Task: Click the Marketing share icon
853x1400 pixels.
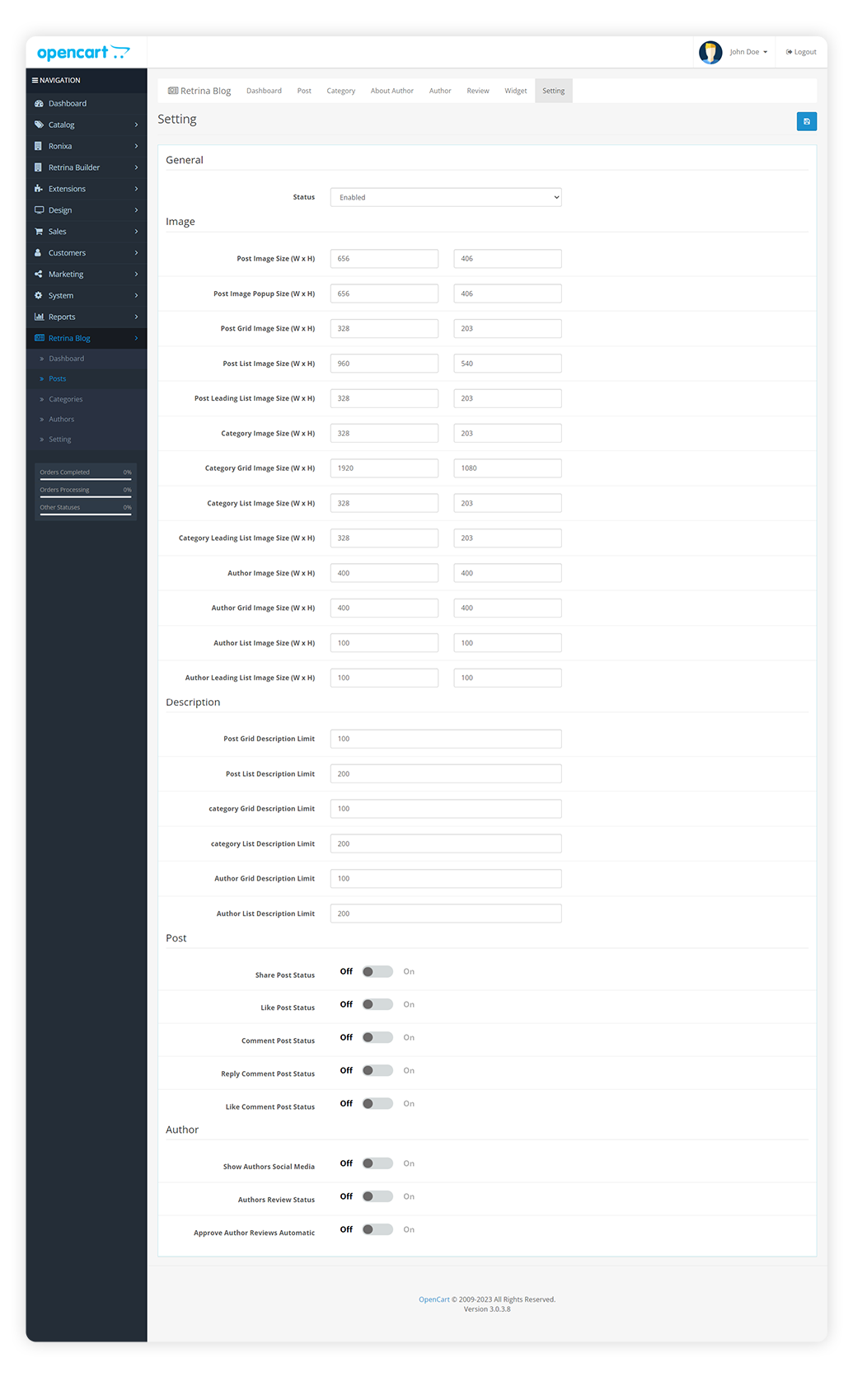Action: [x=39, y=275]
